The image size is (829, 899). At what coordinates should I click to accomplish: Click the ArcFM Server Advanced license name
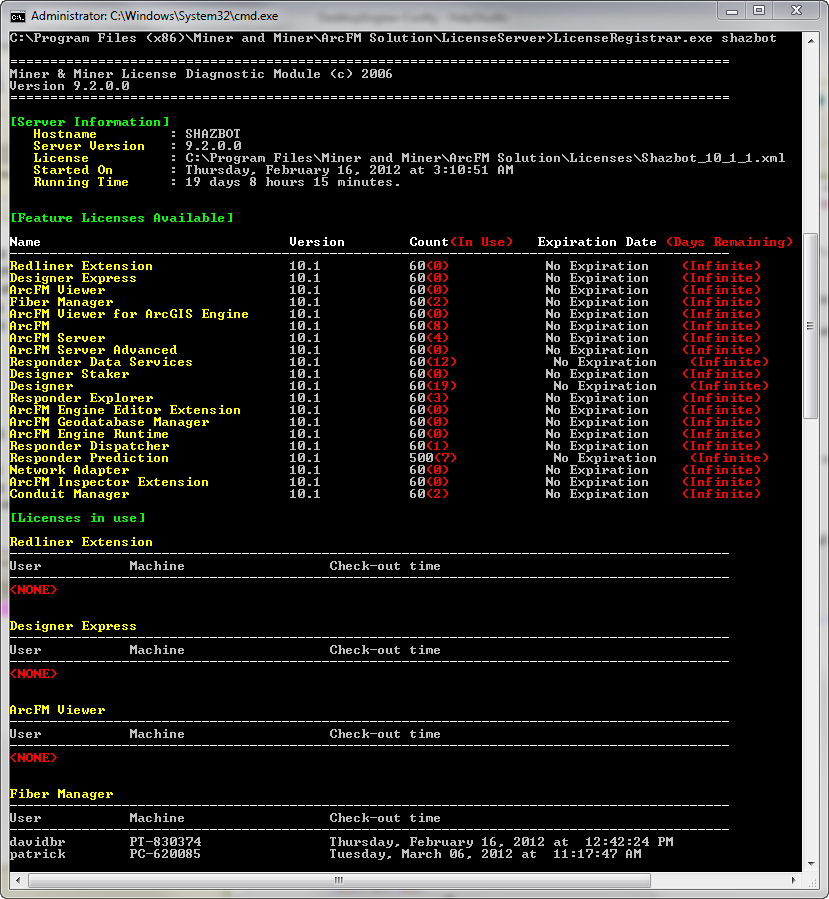pos(93,350)
